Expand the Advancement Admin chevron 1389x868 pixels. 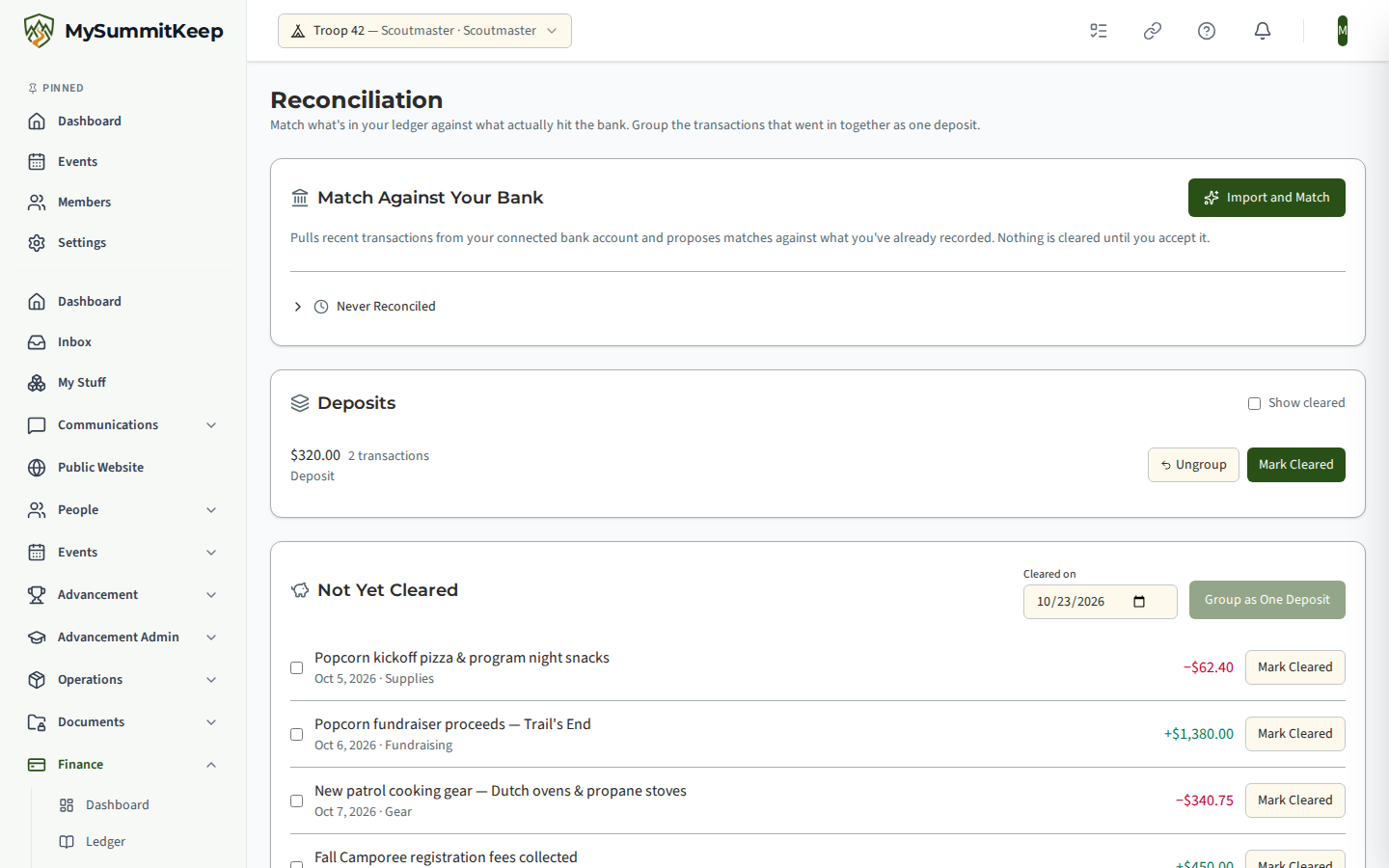point(211,637)
